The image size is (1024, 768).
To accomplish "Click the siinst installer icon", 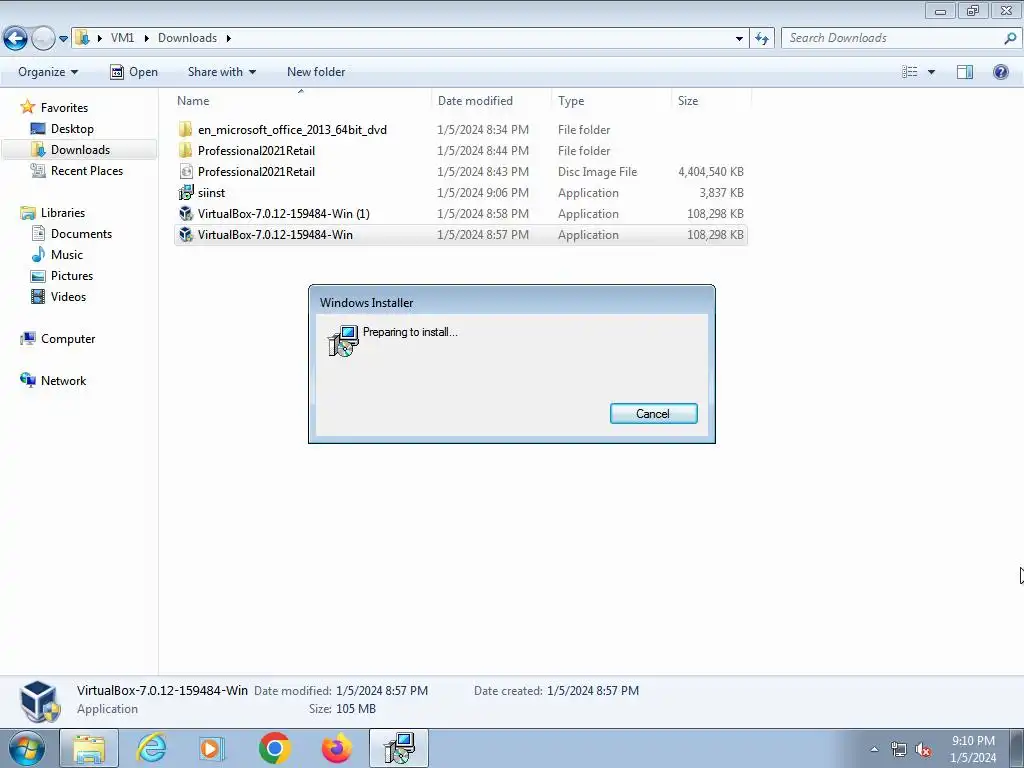I will point(186,192).
